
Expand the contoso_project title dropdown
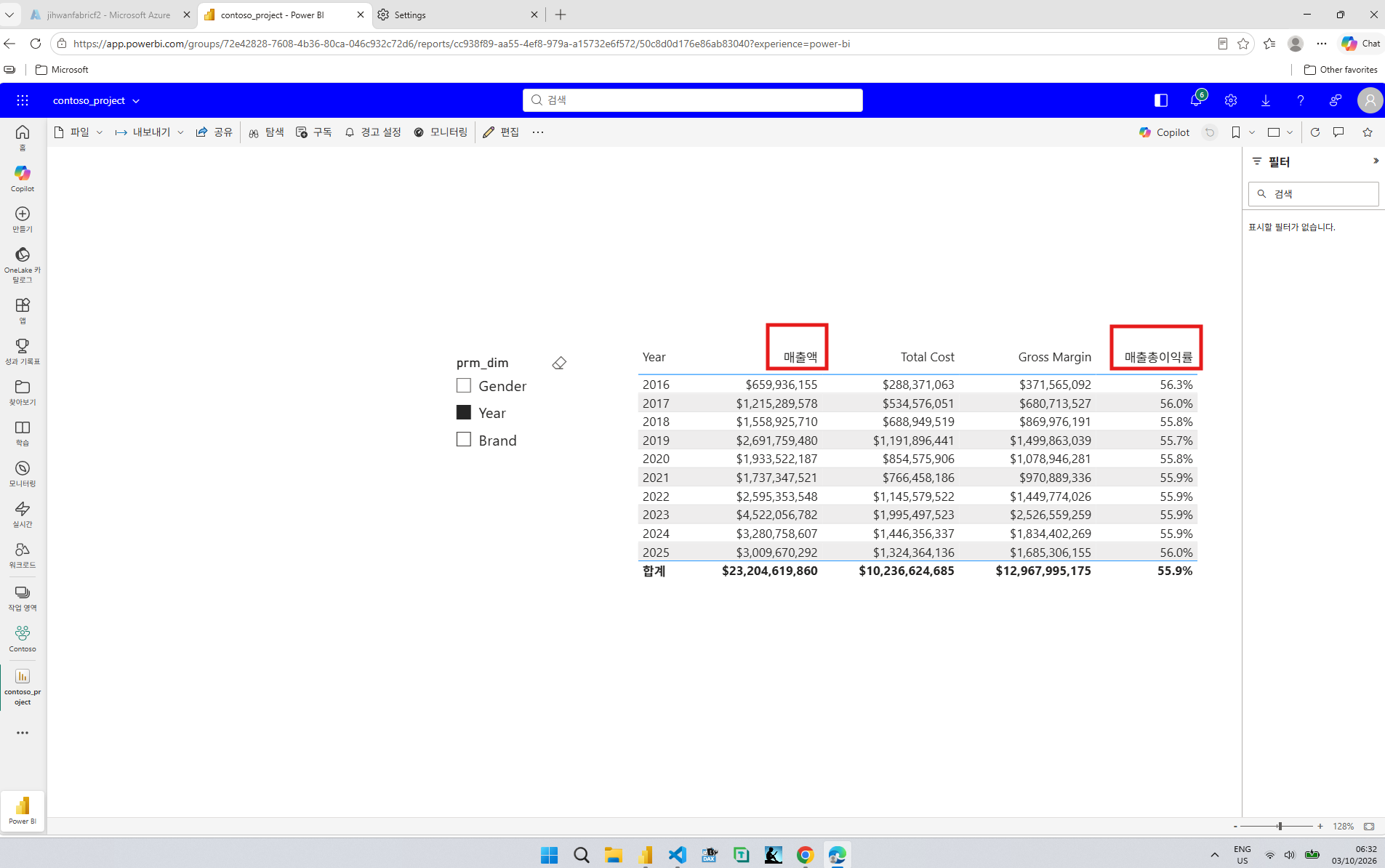point(136,101)
